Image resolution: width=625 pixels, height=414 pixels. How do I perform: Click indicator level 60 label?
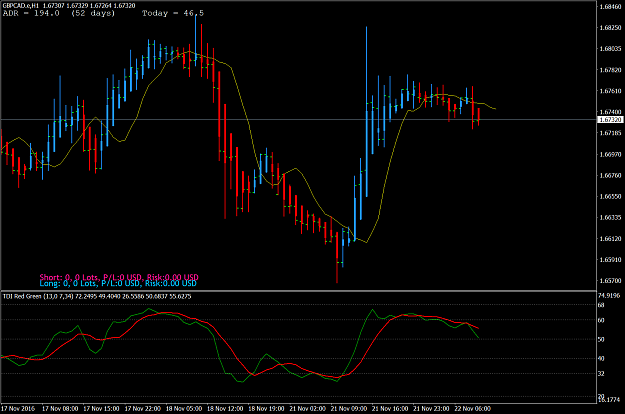[601, 320]
